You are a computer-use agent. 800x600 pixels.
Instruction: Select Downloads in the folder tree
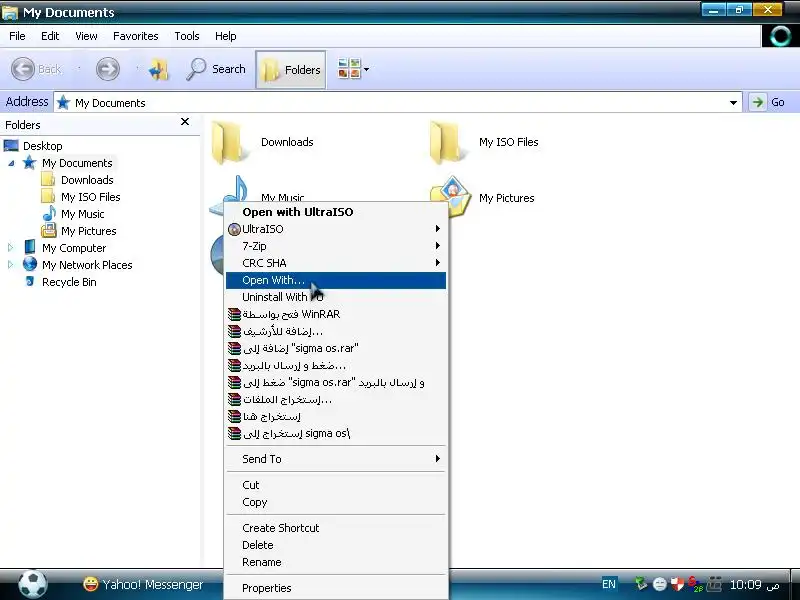pos(87,180)
